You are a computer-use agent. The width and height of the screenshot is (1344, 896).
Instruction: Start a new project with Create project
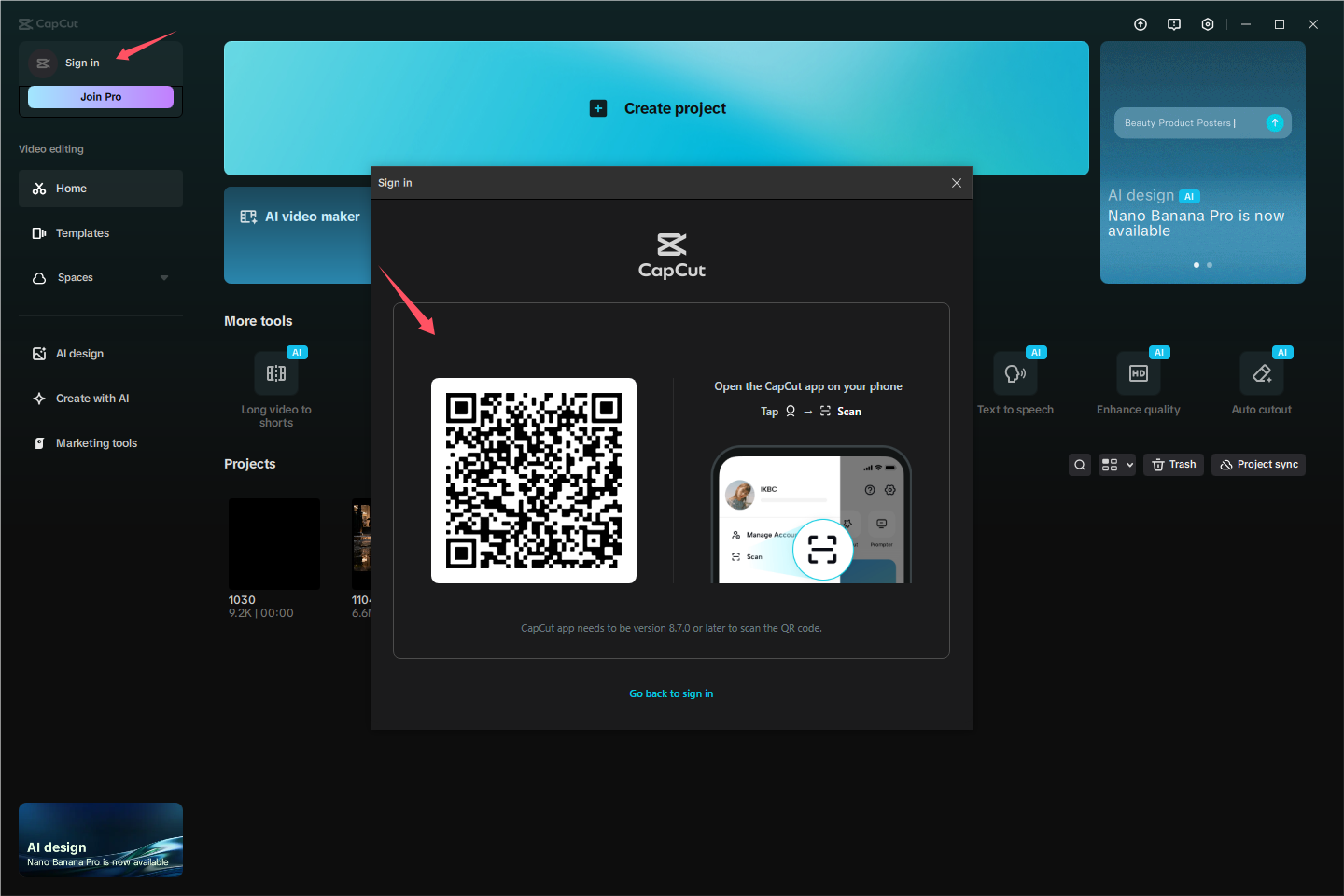coord(656,108)
